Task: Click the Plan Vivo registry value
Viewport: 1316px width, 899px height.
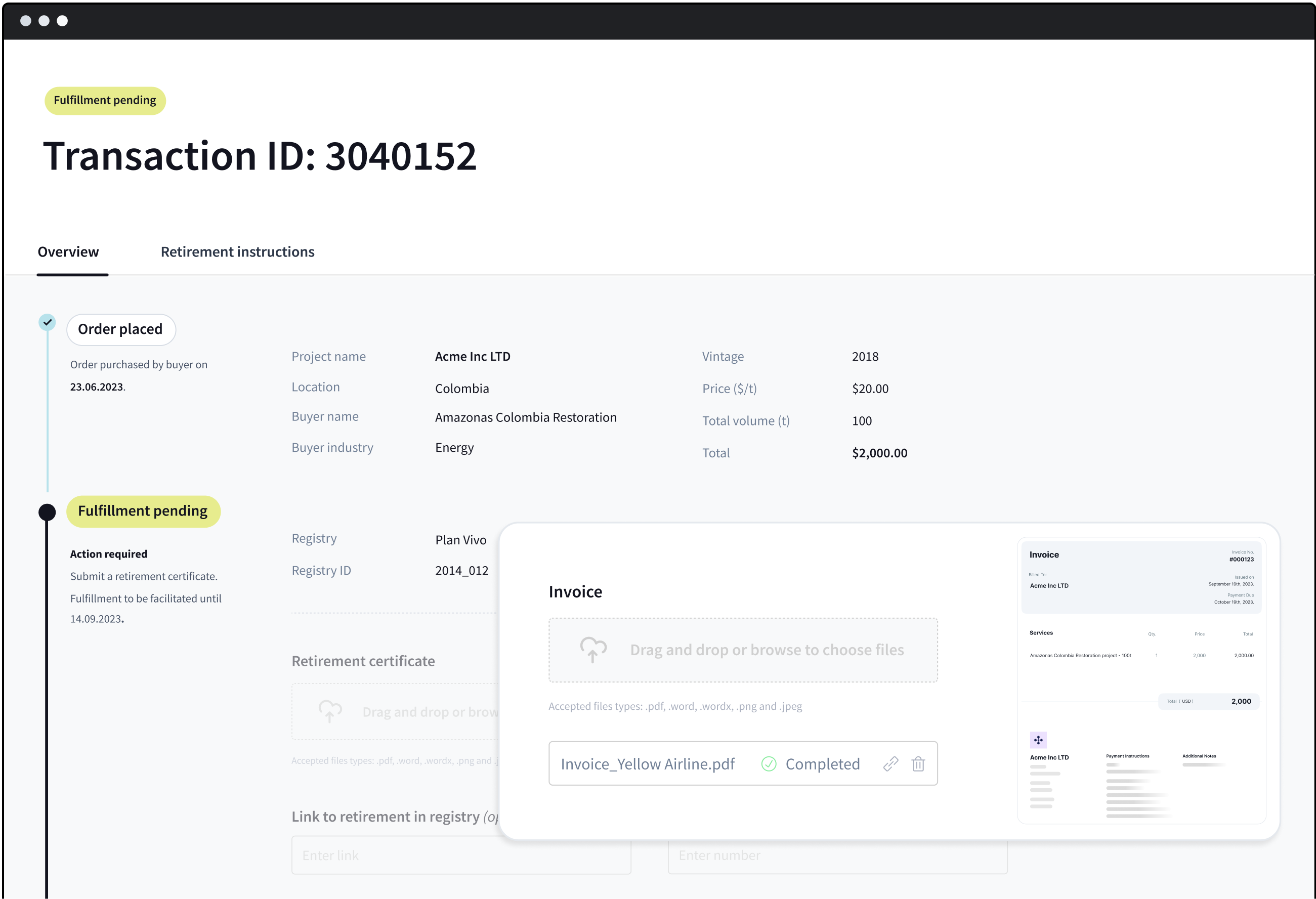Action: 460,540
